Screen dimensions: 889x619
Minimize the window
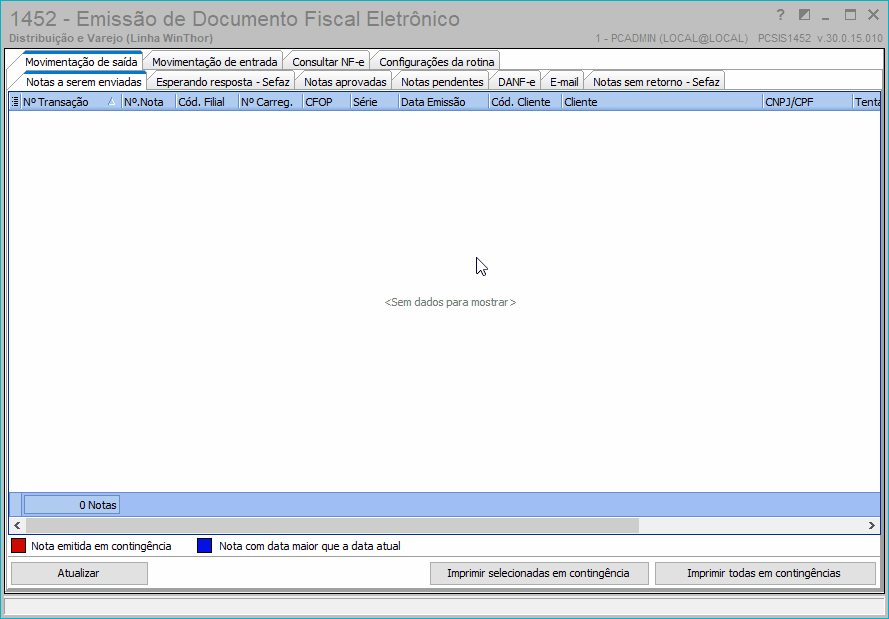[x=826, y=16]
